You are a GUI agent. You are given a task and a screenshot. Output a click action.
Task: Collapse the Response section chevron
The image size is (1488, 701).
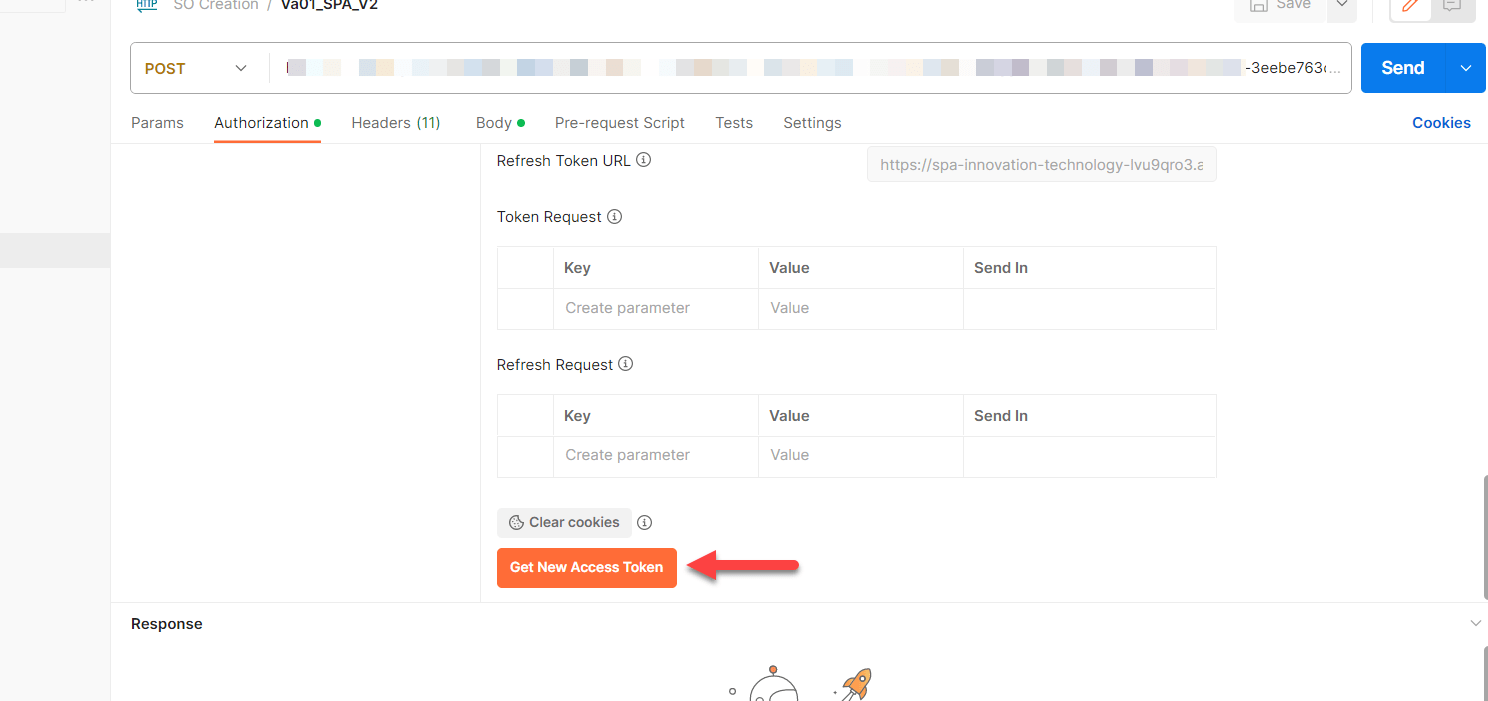(x=1476, y=622)
